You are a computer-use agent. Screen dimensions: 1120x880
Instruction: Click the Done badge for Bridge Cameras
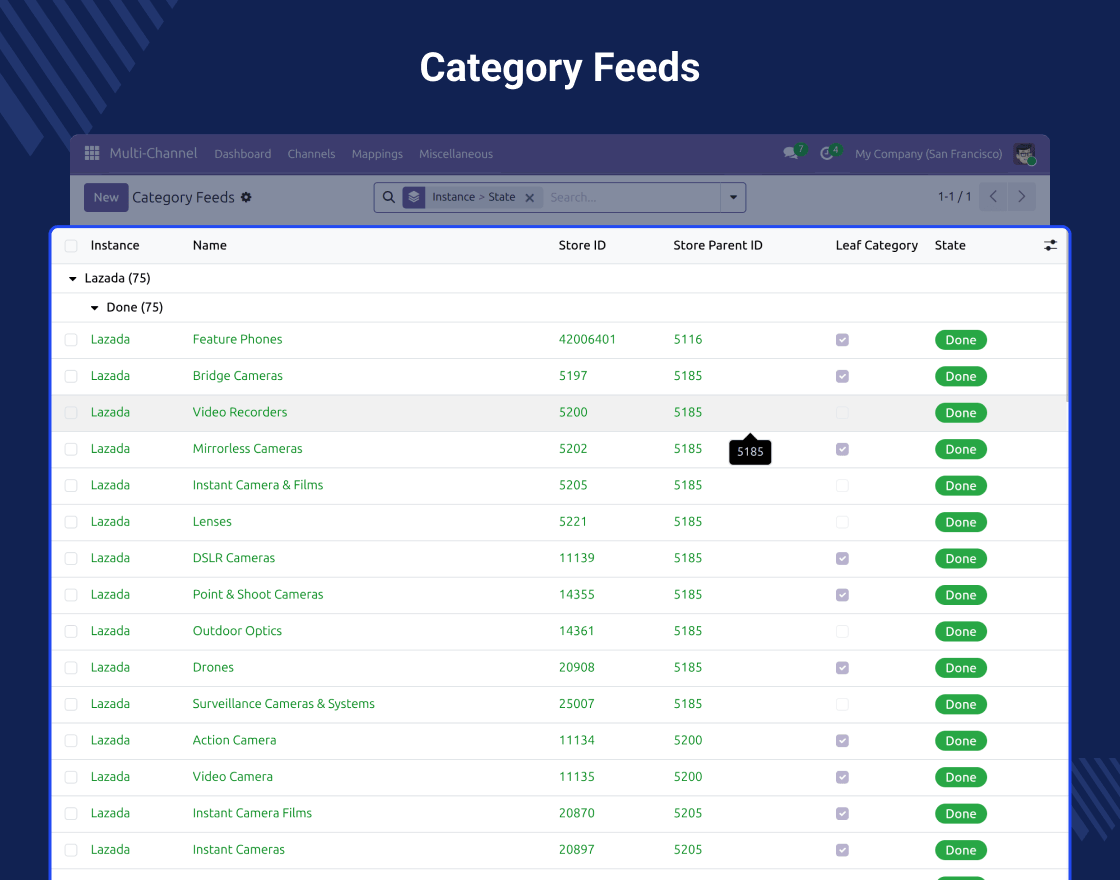point(961,376)
